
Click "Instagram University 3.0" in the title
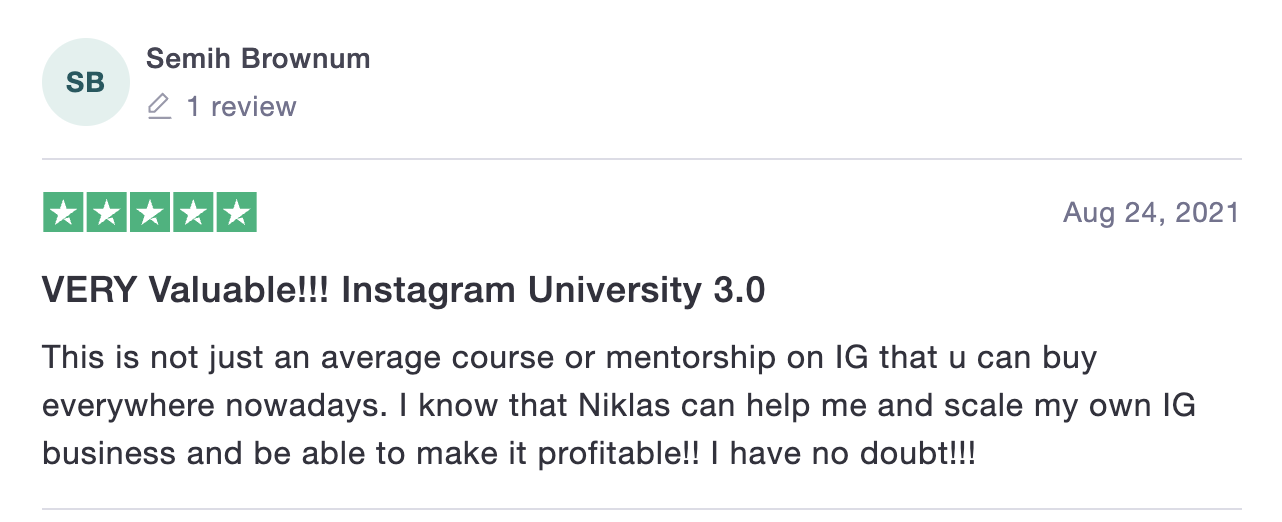click(553, 291)
